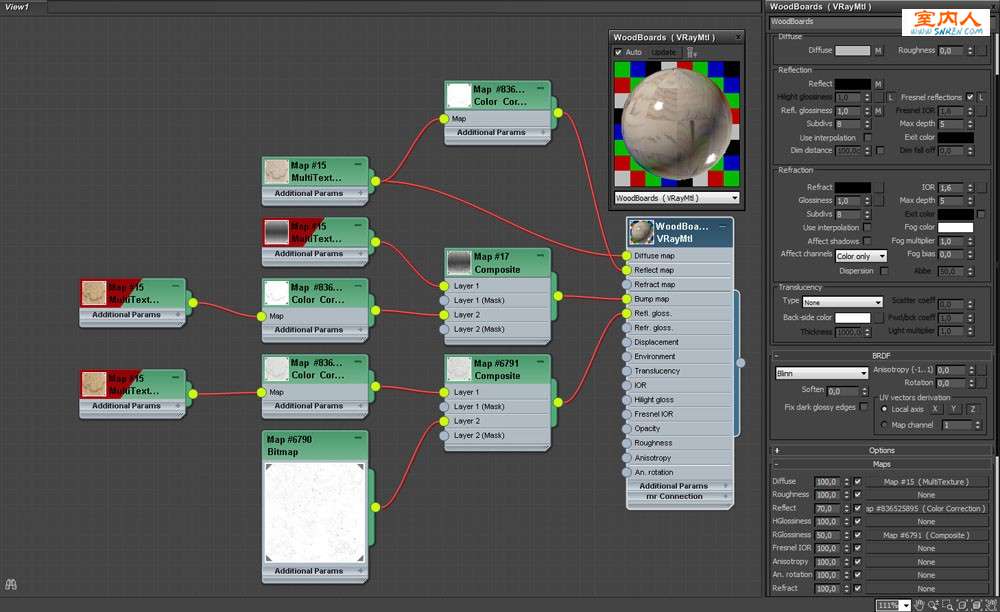Click the WoodBoards material name field

[x=835, y=22]
